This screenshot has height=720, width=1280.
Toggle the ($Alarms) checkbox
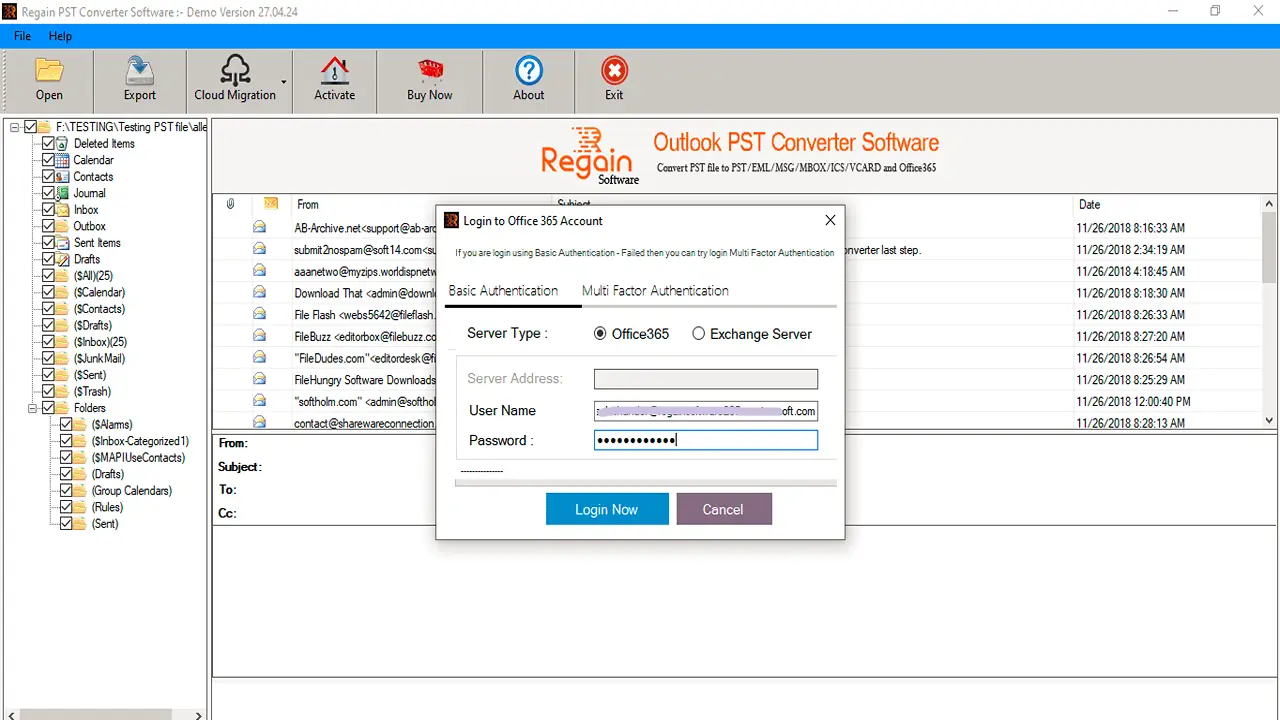(66, 424)
